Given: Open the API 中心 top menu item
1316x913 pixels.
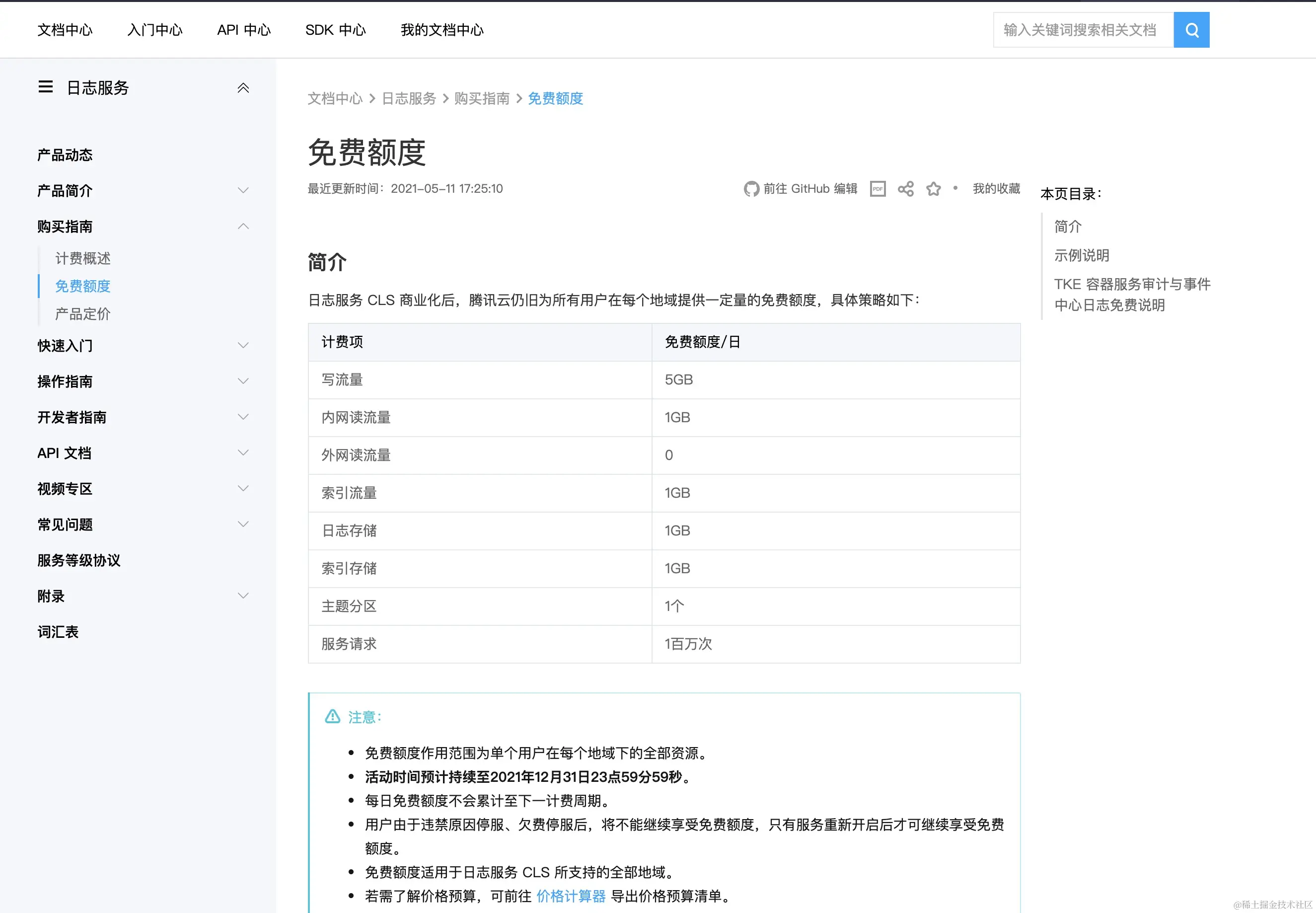Looking at the screenshot, I should pyautogui.click(x=244, y=30).
